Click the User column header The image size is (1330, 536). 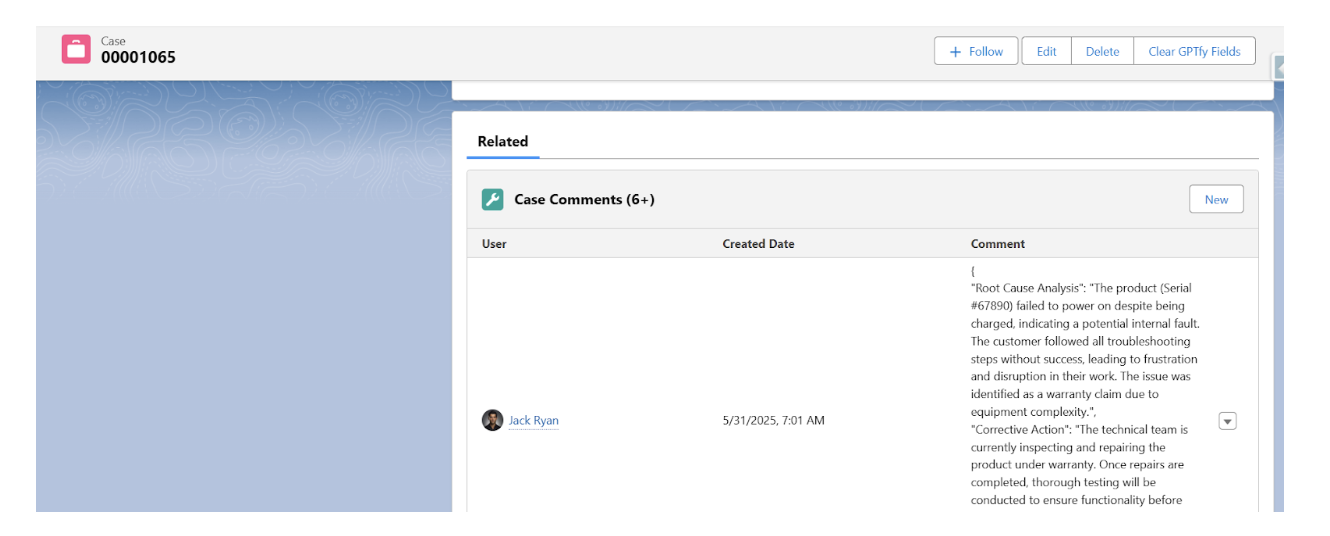494,243
